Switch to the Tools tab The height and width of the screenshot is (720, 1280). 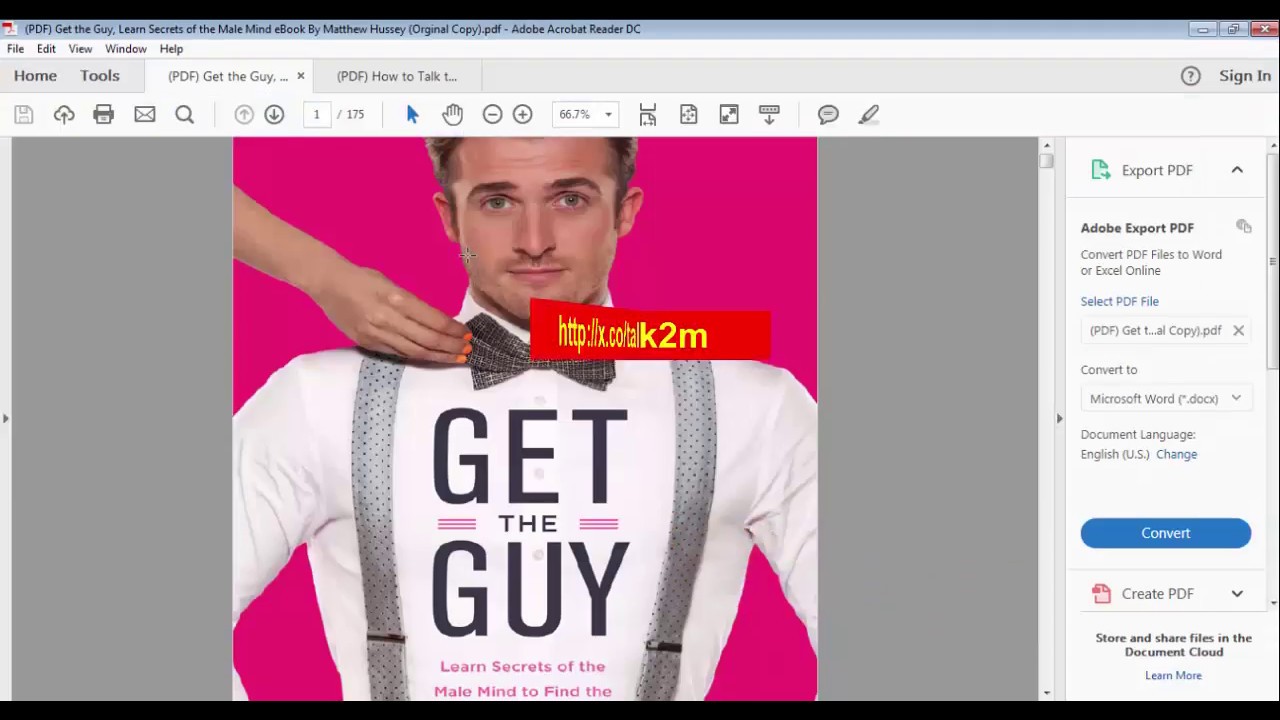point(100,76)
